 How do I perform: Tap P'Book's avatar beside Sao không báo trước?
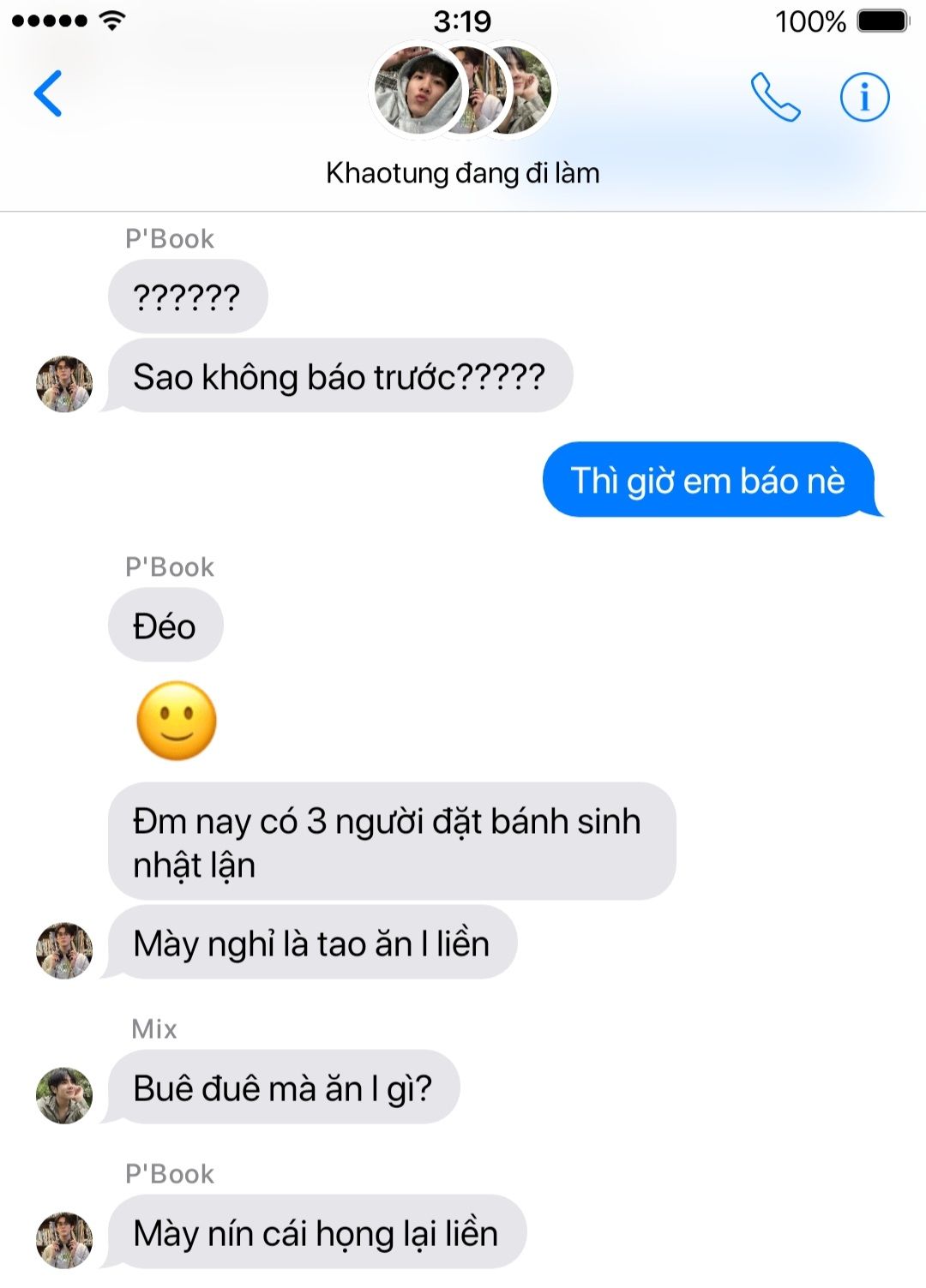tap(64, 384)
